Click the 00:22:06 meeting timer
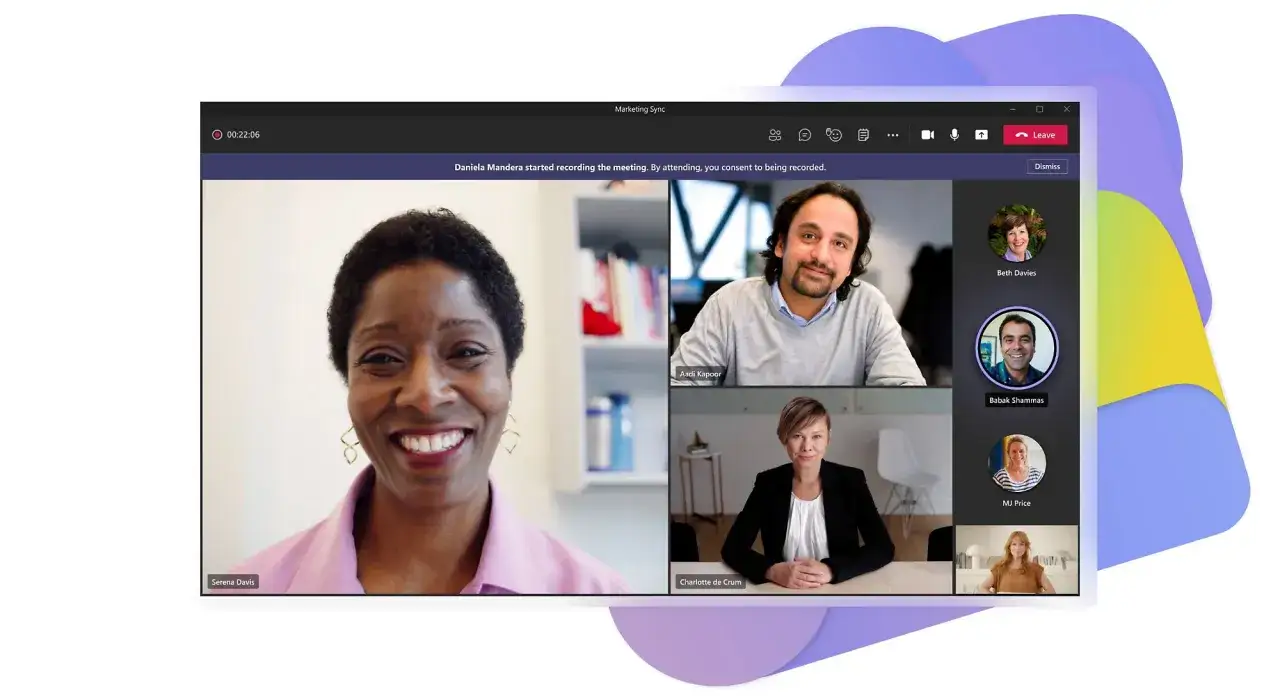 [x=243, y=135]
